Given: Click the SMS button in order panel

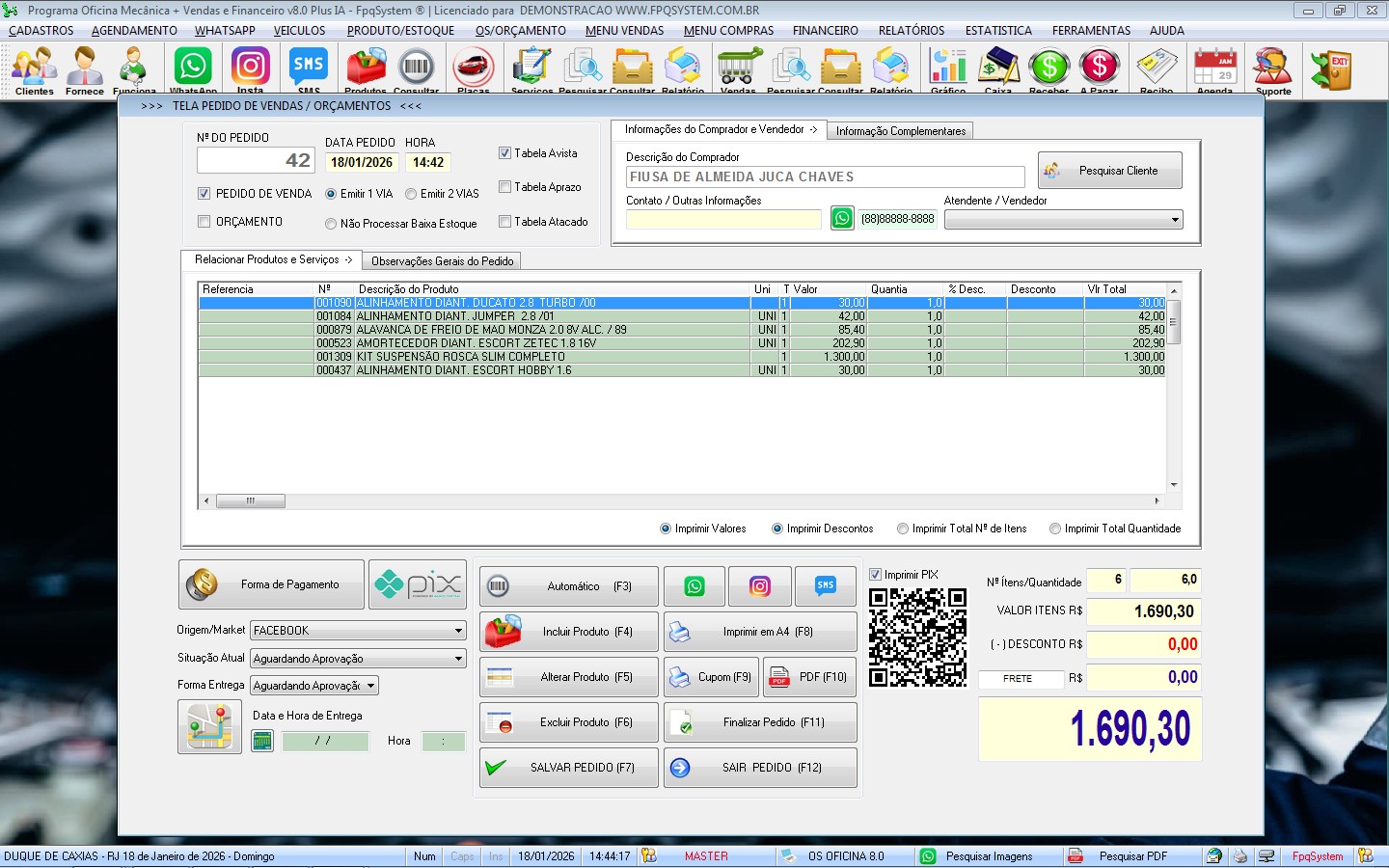Looking at the screenshot, I should click(825, 585).
